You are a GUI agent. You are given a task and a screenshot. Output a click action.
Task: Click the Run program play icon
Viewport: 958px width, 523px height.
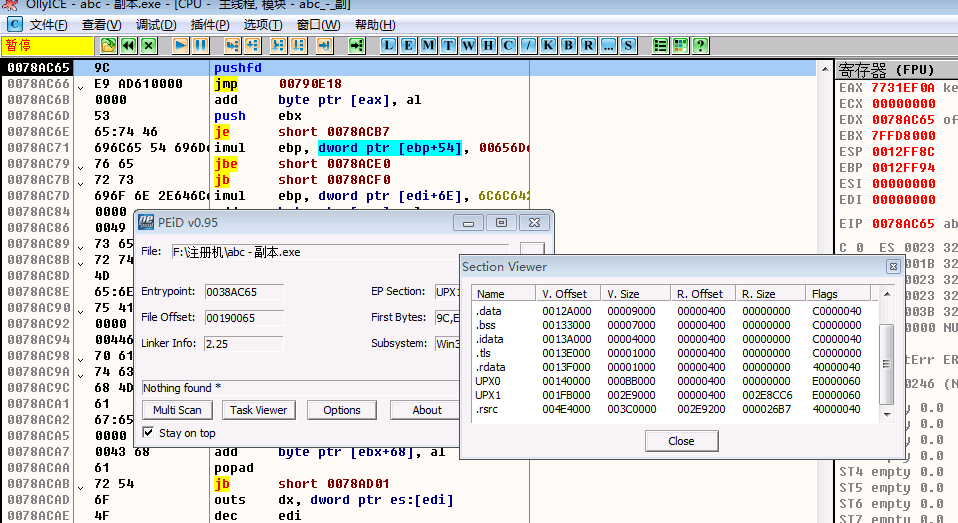(x=180, y=46)
